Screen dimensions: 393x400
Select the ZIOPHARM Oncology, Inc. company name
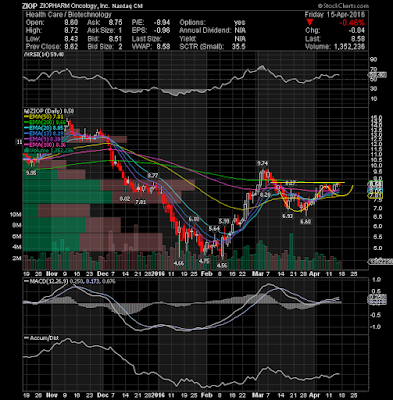tap(74, 6)
